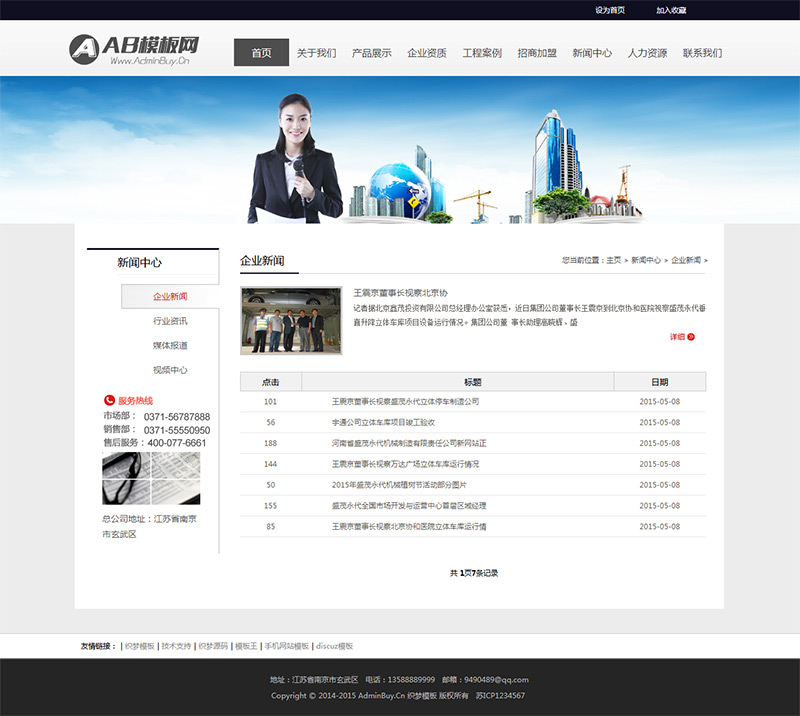Select 行业资讯 in the sidebar

[170, 321]
